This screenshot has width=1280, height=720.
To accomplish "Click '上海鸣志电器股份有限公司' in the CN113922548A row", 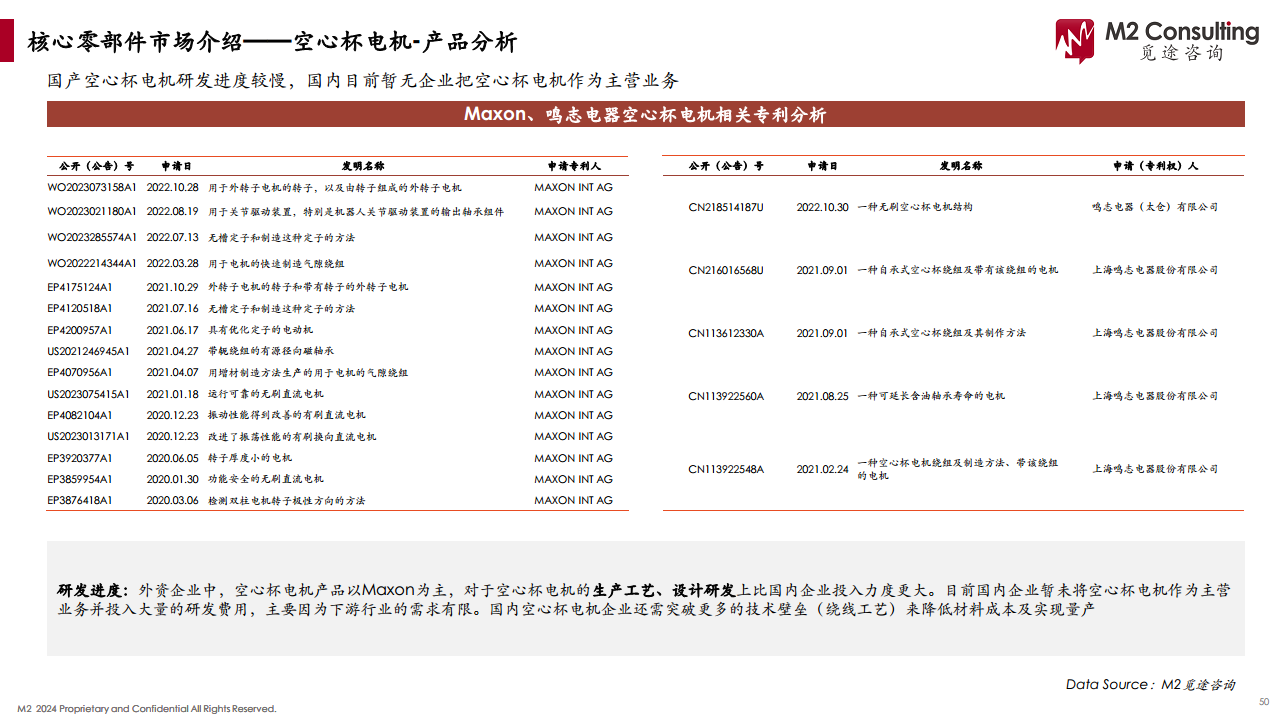I will click(x=1155, y=469).
